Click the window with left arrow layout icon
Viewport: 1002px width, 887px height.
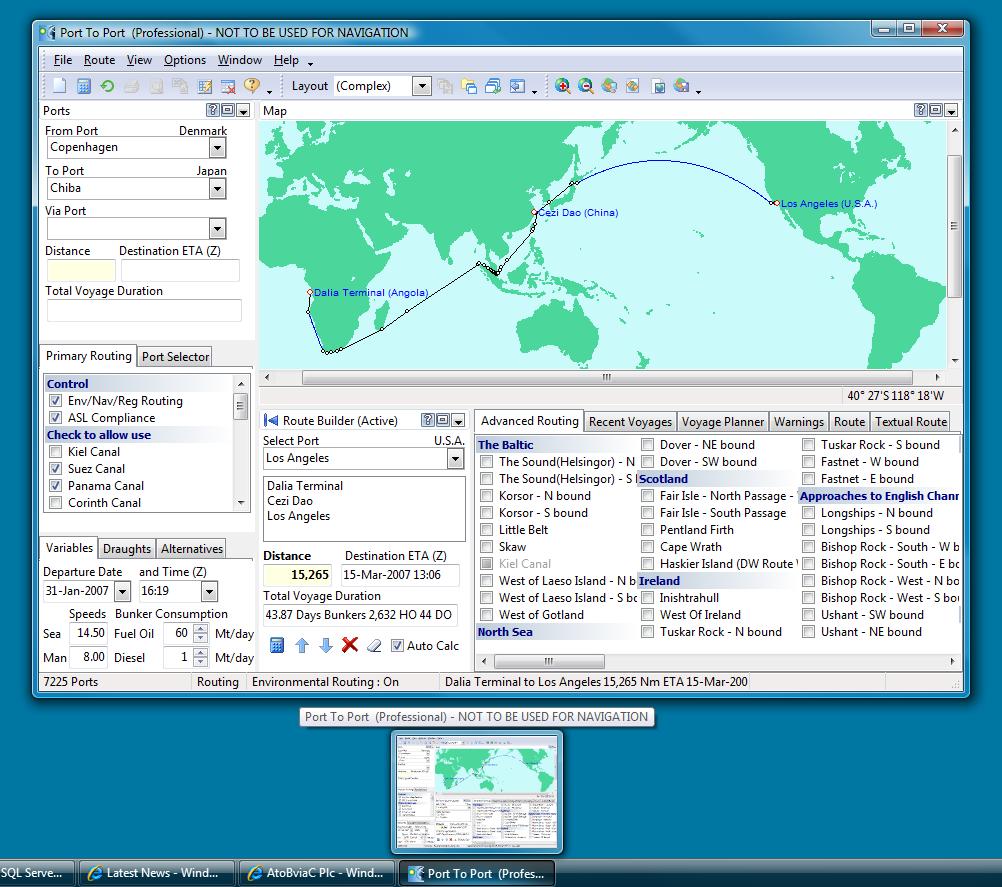517,86
